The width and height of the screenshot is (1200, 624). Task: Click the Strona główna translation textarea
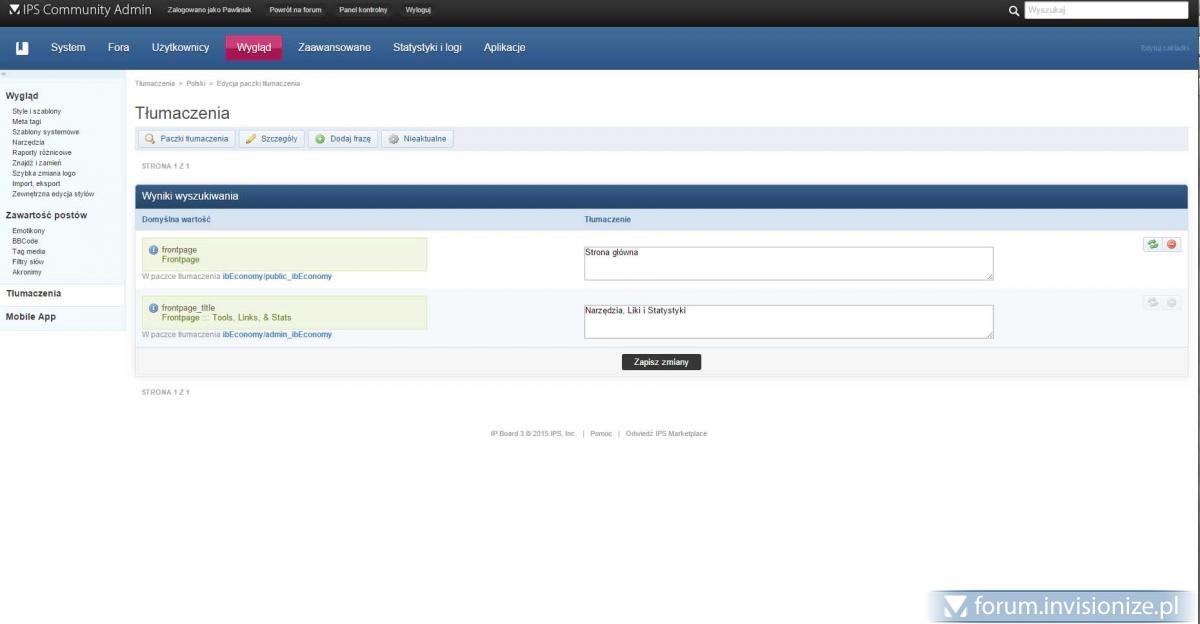pos(788,264)
